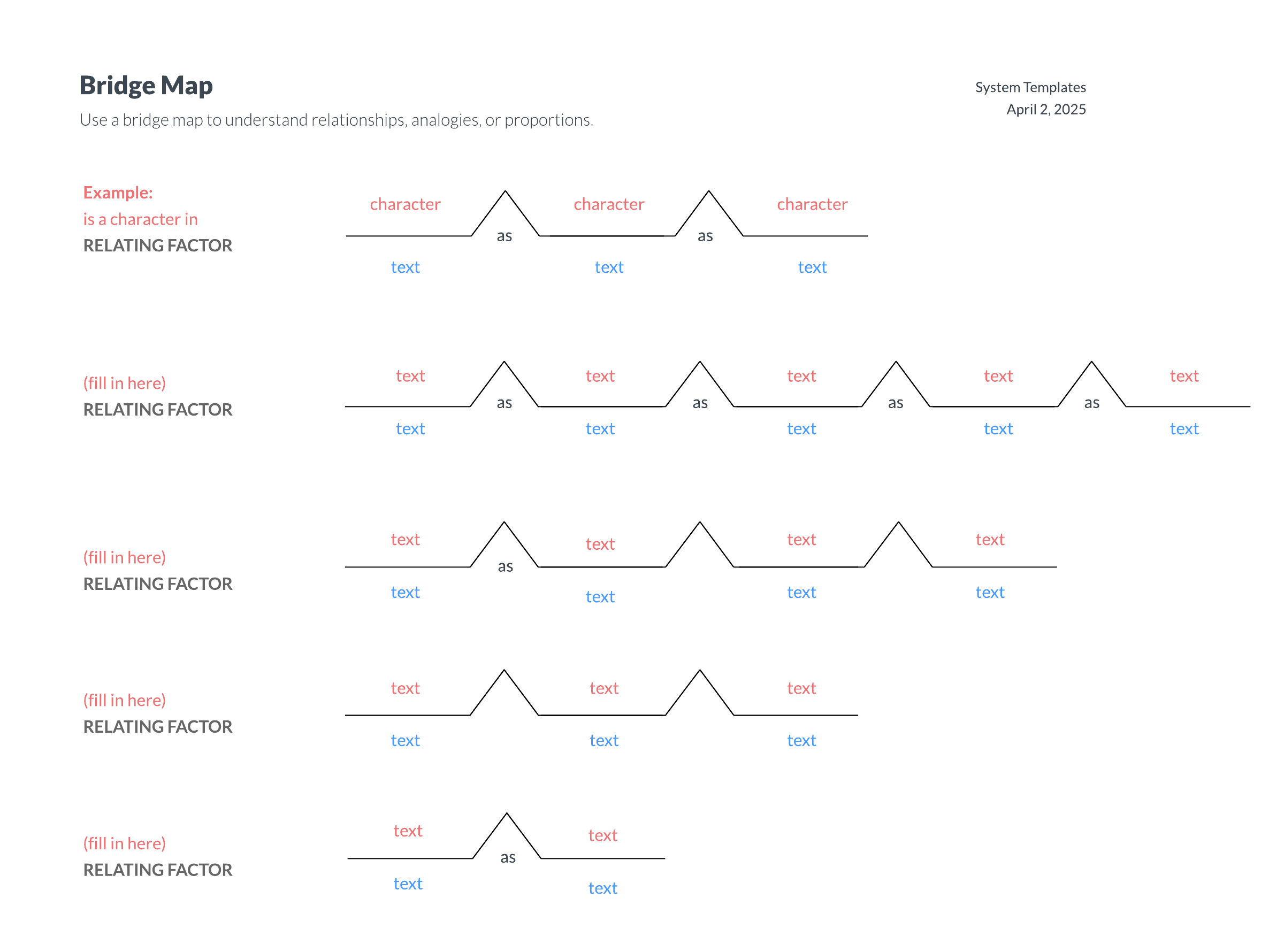
Task: Click the first blue 'text' under the example bridge
Action: [x=404, y=267]
